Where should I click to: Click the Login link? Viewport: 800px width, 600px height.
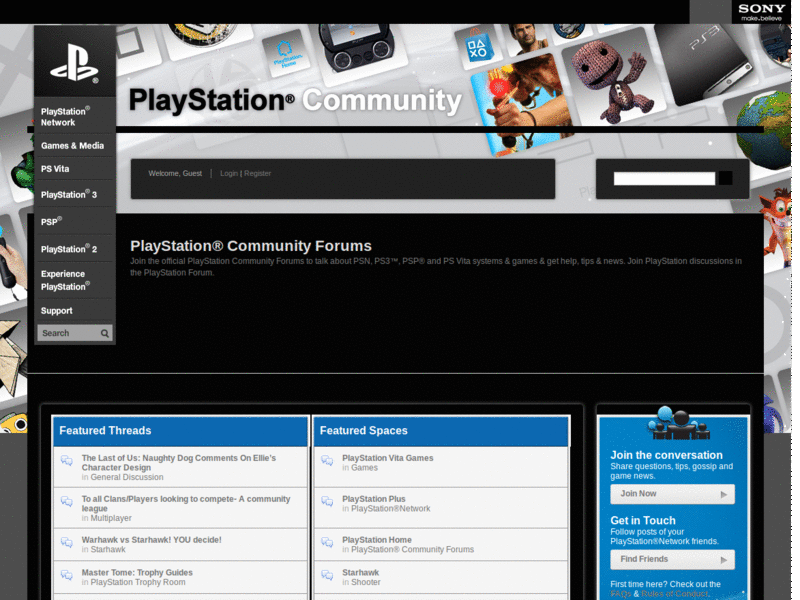(229, 173)
